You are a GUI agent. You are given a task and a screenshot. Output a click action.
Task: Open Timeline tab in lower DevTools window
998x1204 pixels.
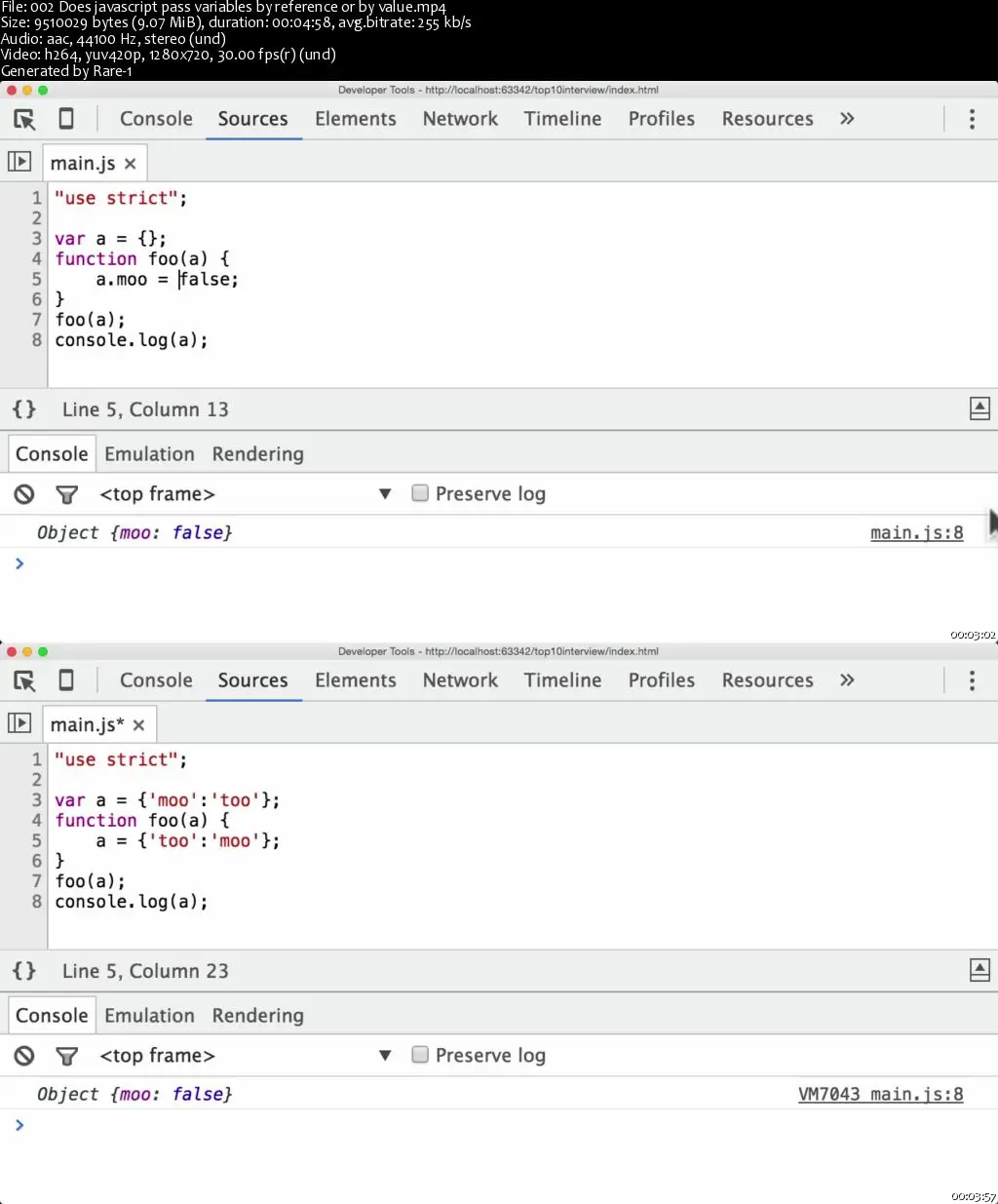pos(562,680)
